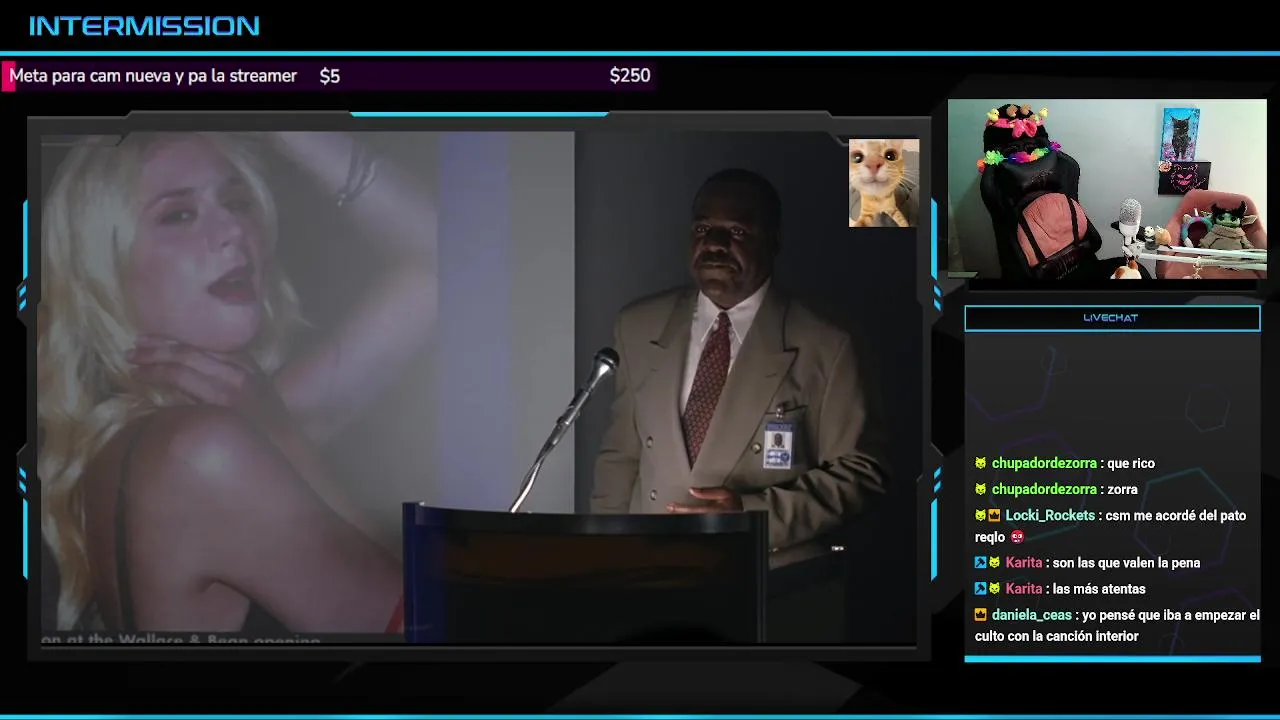Click the orange cat image in video corner
The width and height of the screenshot is (1280, 720).
coord(884,183)
